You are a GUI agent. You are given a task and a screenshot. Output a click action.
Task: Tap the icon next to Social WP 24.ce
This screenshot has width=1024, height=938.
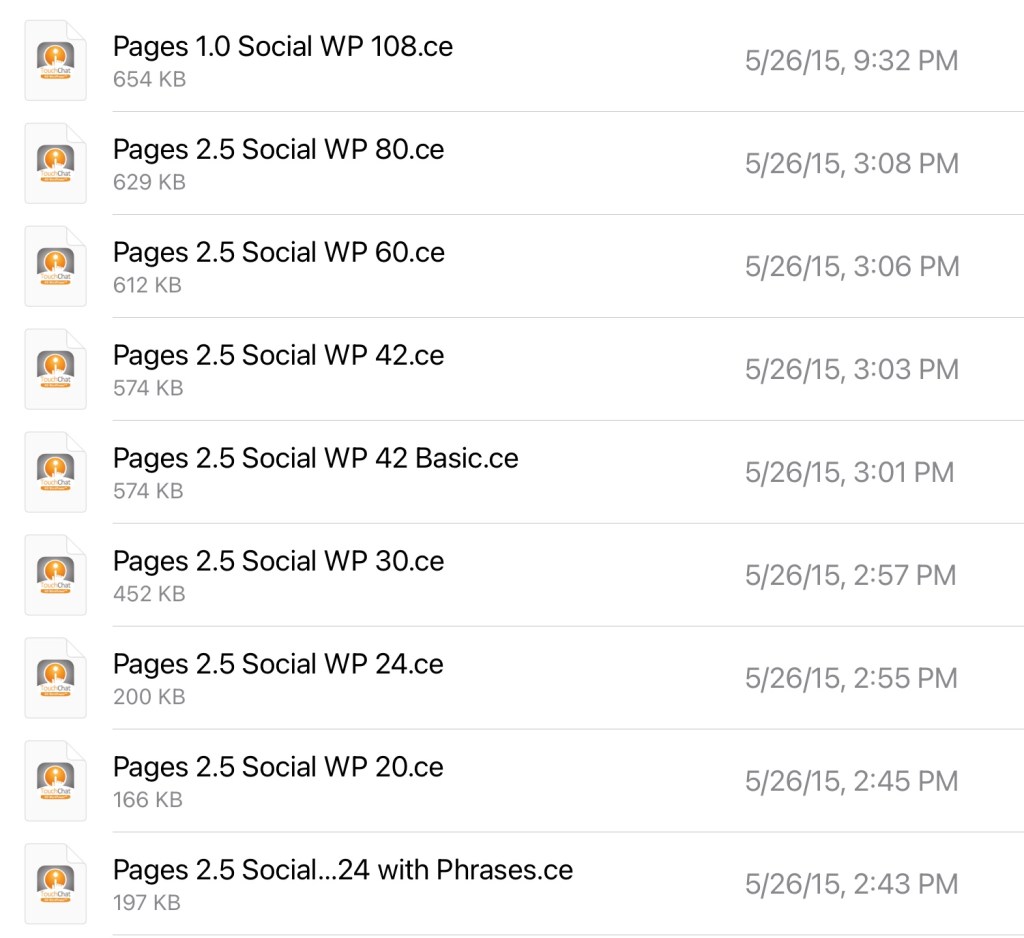(55, 679)
